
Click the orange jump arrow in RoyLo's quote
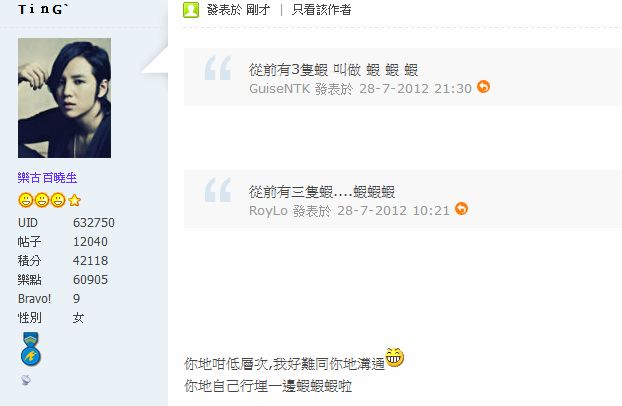[461, 209]
